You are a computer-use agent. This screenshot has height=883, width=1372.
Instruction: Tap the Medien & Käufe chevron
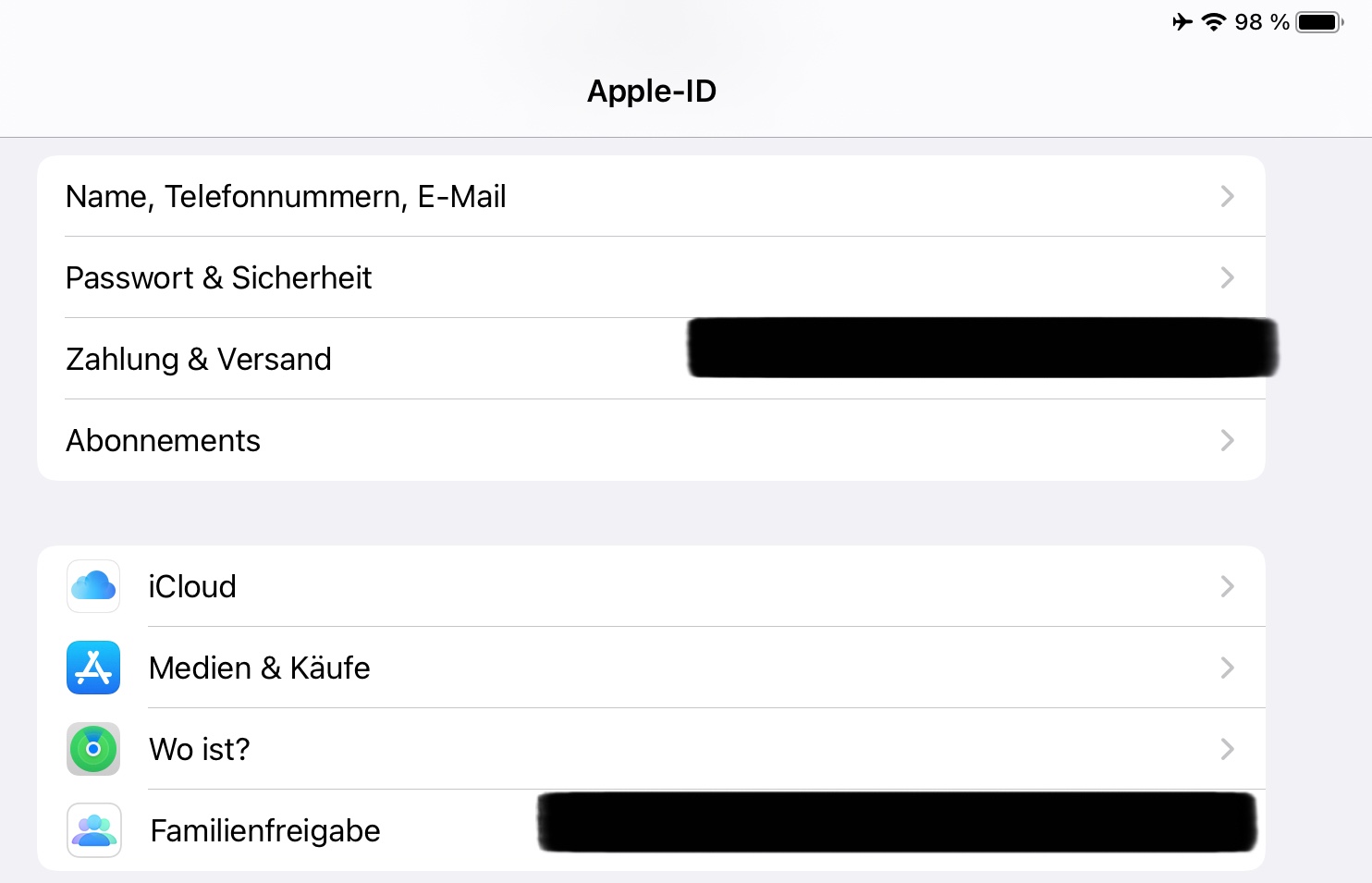1227,668
